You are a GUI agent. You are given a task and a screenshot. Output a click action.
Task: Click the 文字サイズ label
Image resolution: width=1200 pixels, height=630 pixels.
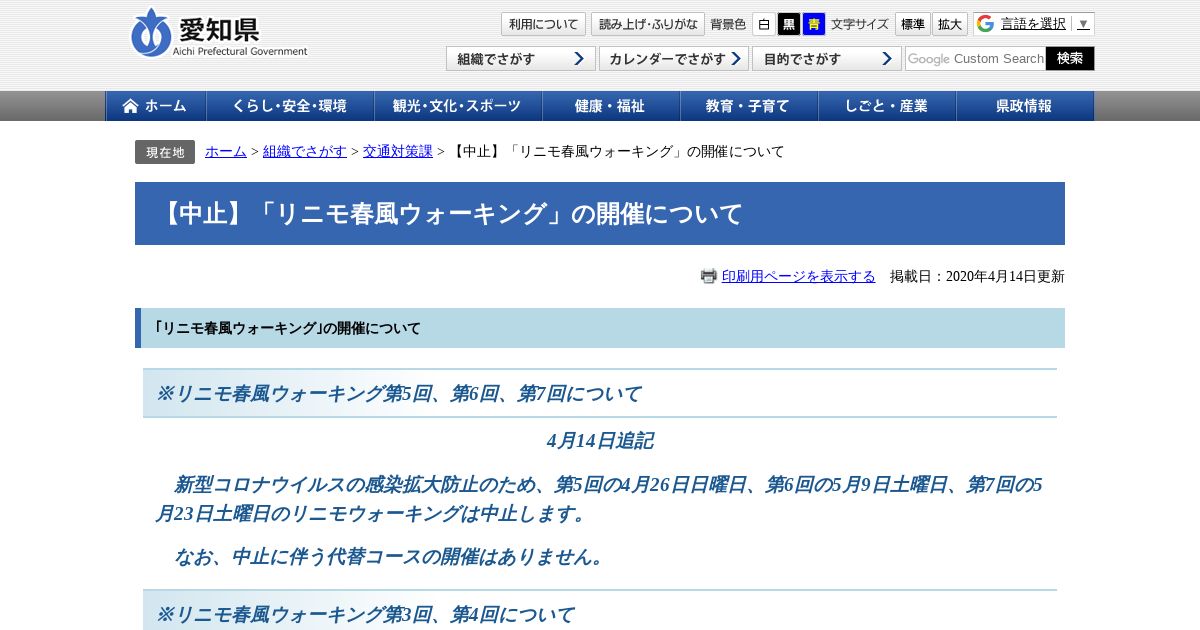pyautogui.click(x=860, y=24)
